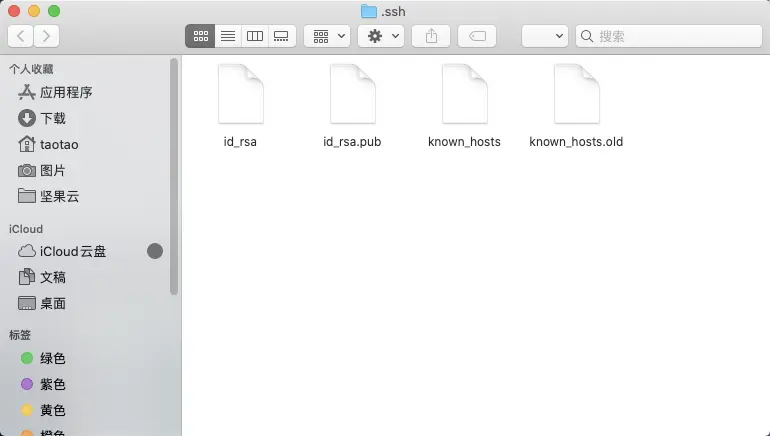The width and height of the screenshot is (770, 436).
Task: Select the id_rsa.pub file icon
Action: coord(353,94)
